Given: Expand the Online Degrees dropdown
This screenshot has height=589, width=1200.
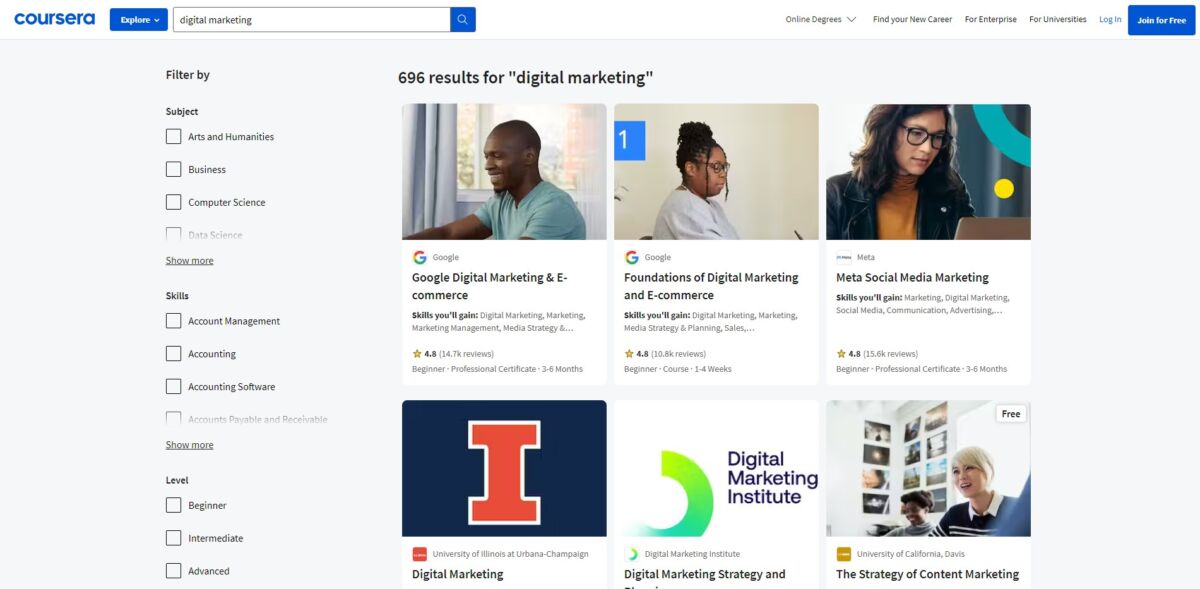Looking at the screenshot, I should (820, 18).
